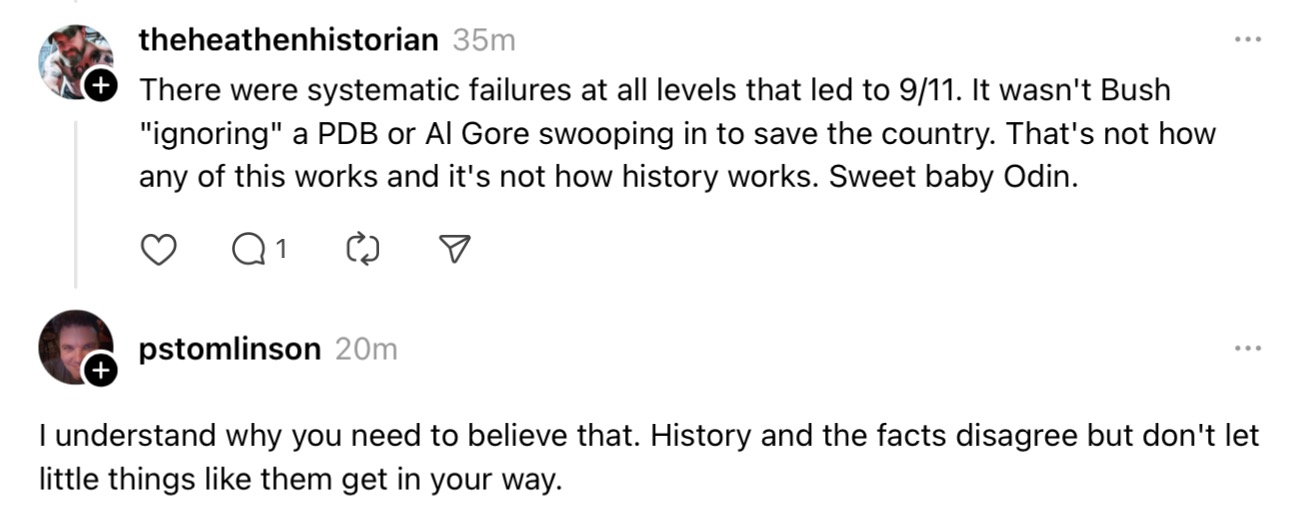1296x520 pixels.
Task: Open the post text about systematic failures
Action: (x=676, y=134)
